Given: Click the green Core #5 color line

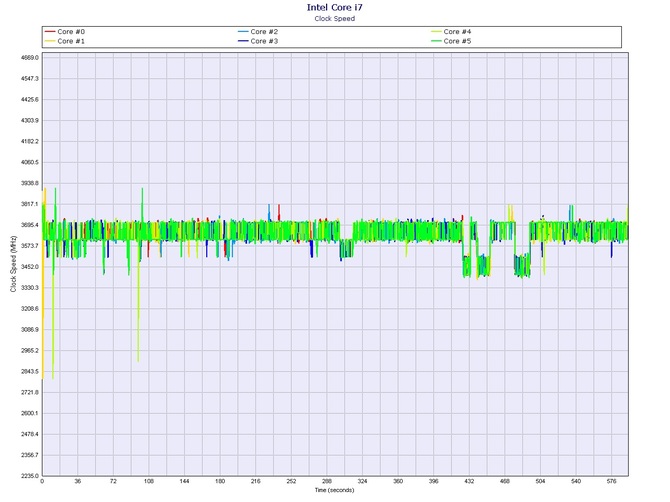Looking at the screenshot, I should click(436, 41).
